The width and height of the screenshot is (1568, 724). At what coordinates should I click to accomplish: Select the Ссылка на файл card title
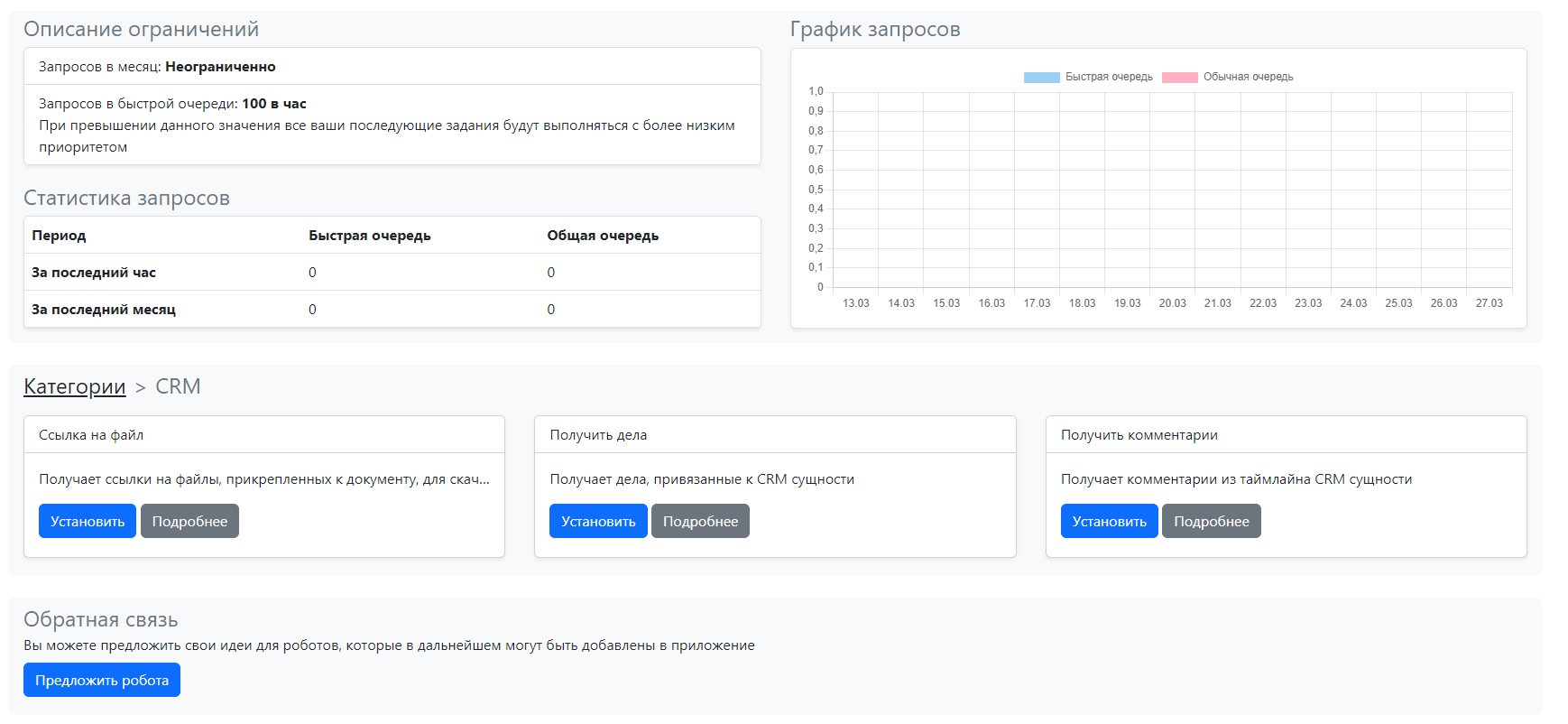pos(91,435)
